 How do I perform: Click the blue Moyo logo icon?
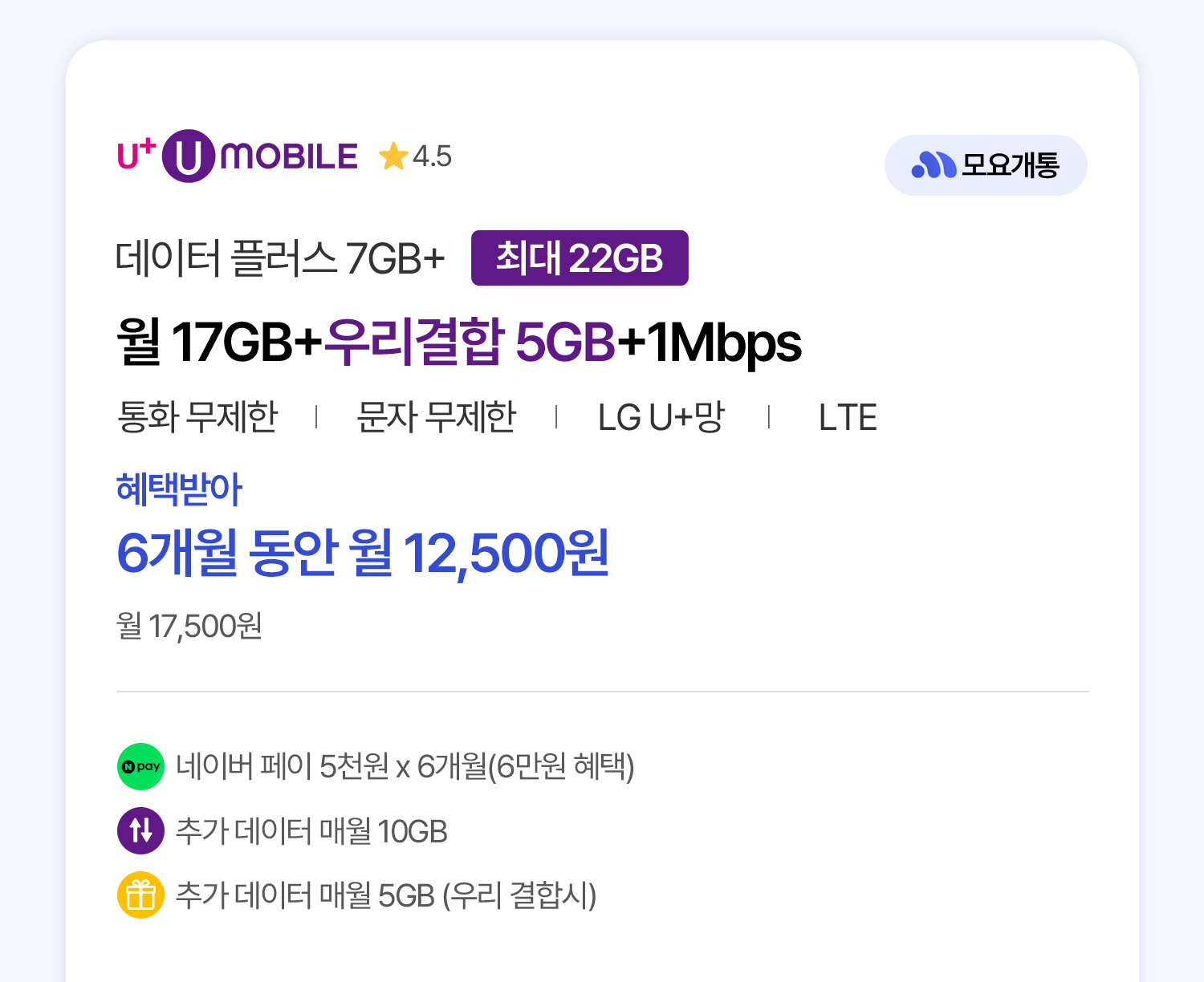click(x=934, y=165)
